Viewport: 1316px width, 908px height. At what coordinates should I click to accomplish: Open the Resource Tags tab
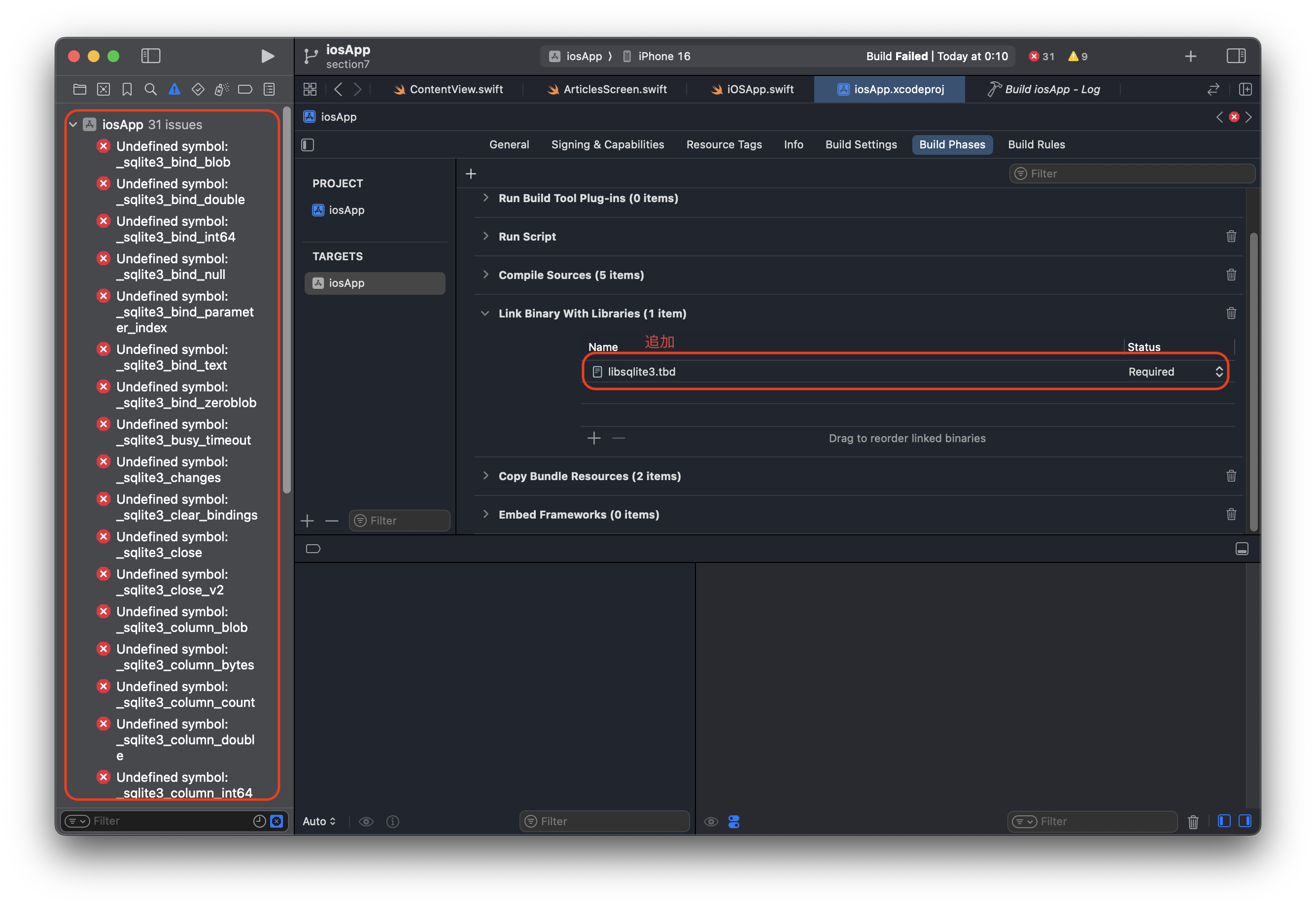[724, 145]
